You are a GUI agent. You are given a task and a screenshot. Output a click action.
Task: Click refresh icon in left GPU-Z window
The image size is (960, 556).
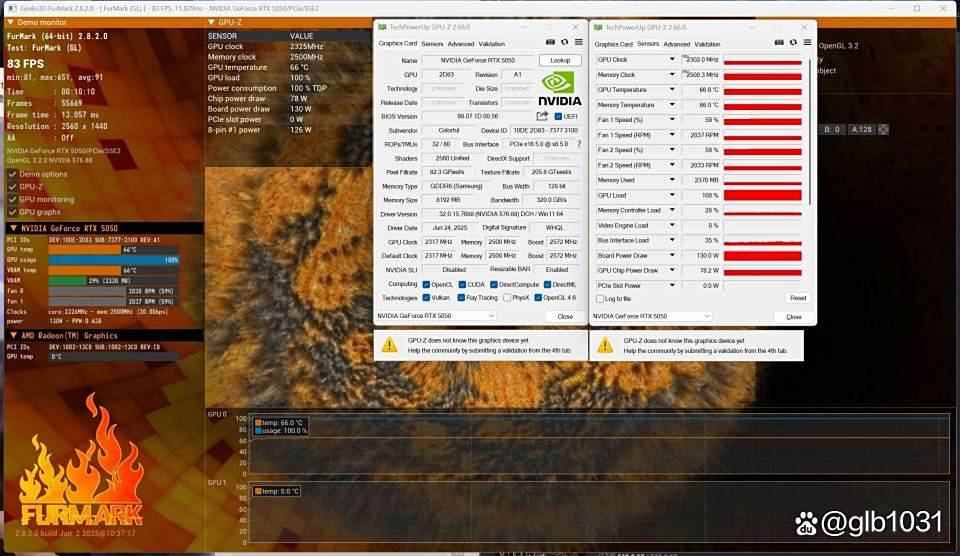[x=564, y=42]
